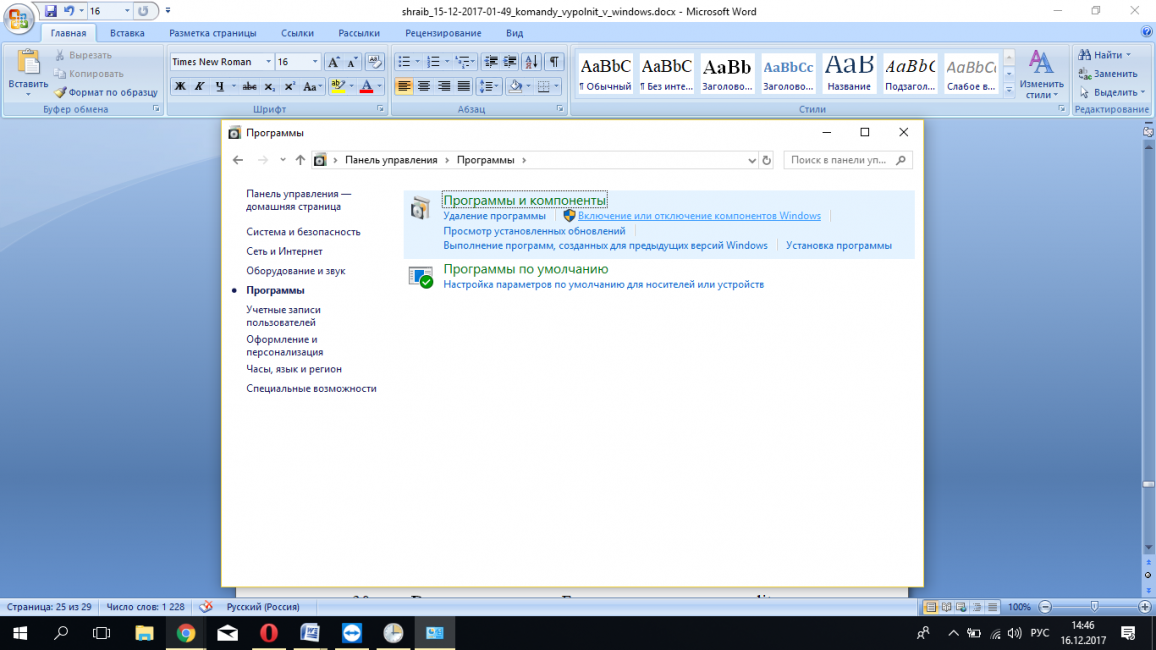The height and width of the screenshot is (650, 1156).
Task: Toggle strikethrough formatting
Action: tap(249, 86)
